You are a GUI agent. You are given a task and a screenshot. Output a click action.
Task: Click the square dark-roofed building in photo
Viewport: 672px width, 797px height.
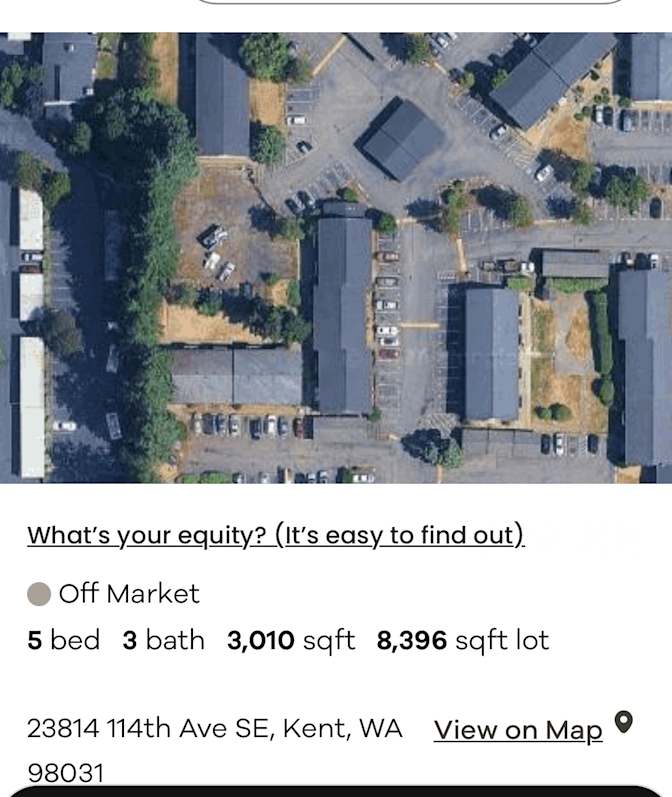pyautogui.click(x=401, y=139)
